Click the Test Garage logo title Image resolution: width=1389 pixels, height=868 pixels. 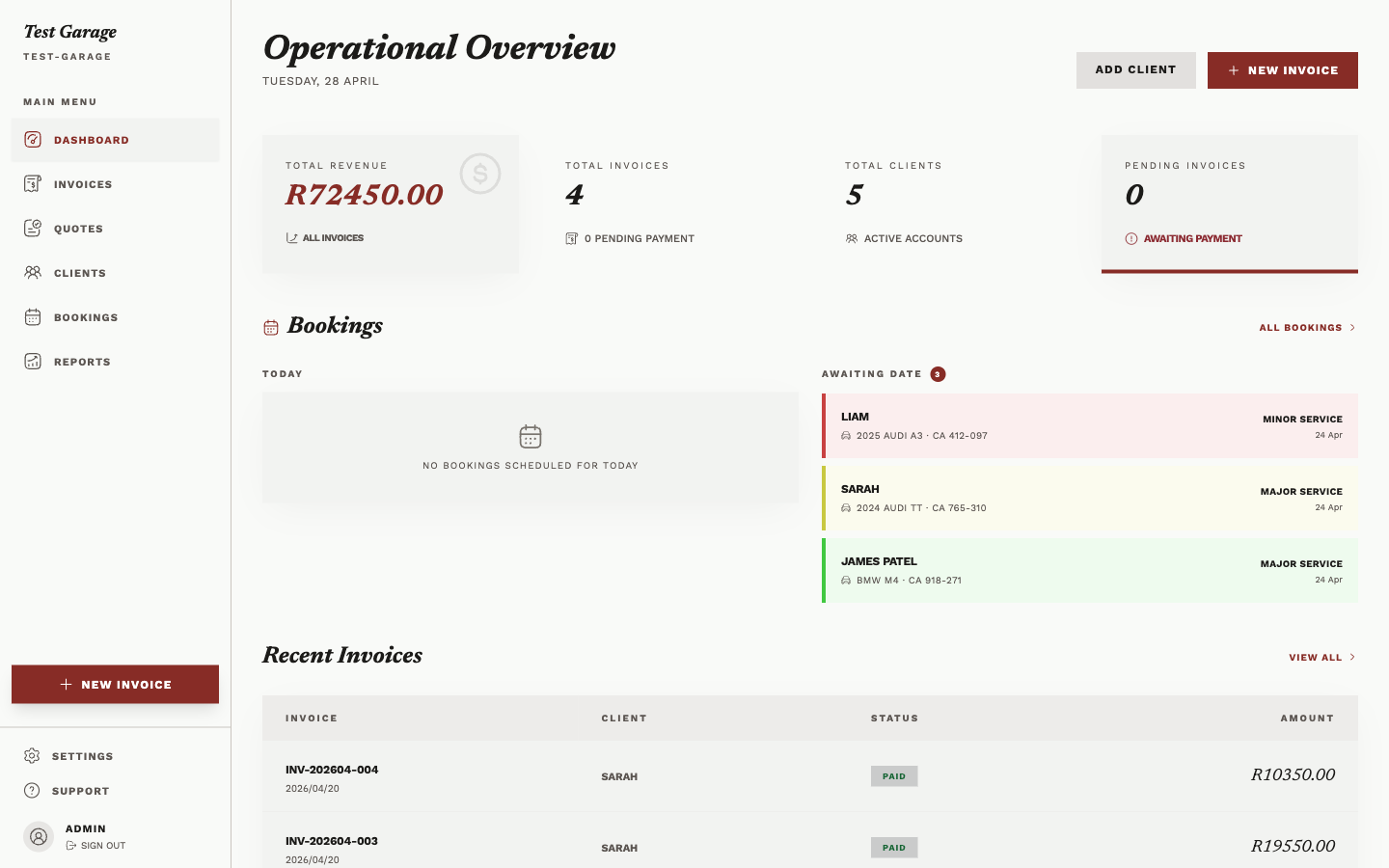tap(70, 32)
